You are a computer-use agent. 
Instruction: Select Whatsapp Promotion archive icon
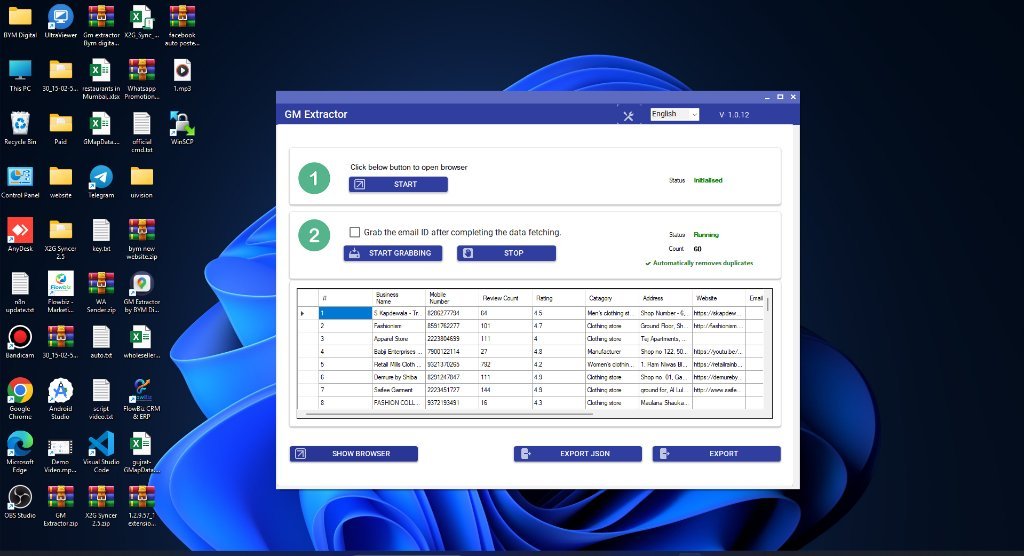142,80
